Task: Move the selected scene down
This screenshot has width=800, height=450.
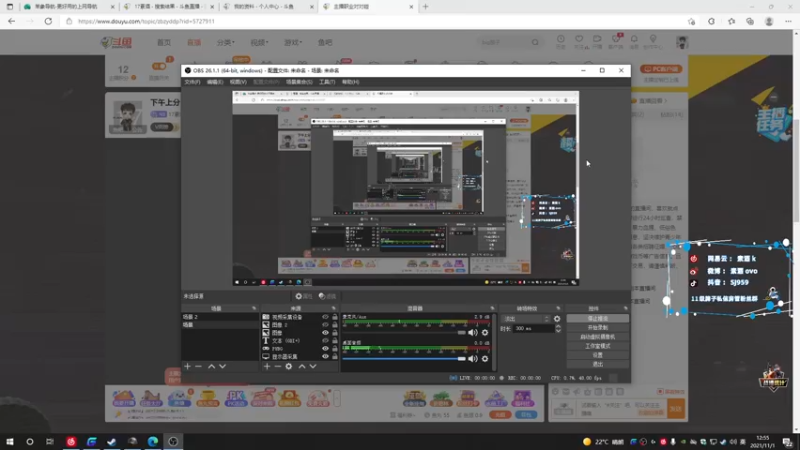Action: (x=222, y=366)
